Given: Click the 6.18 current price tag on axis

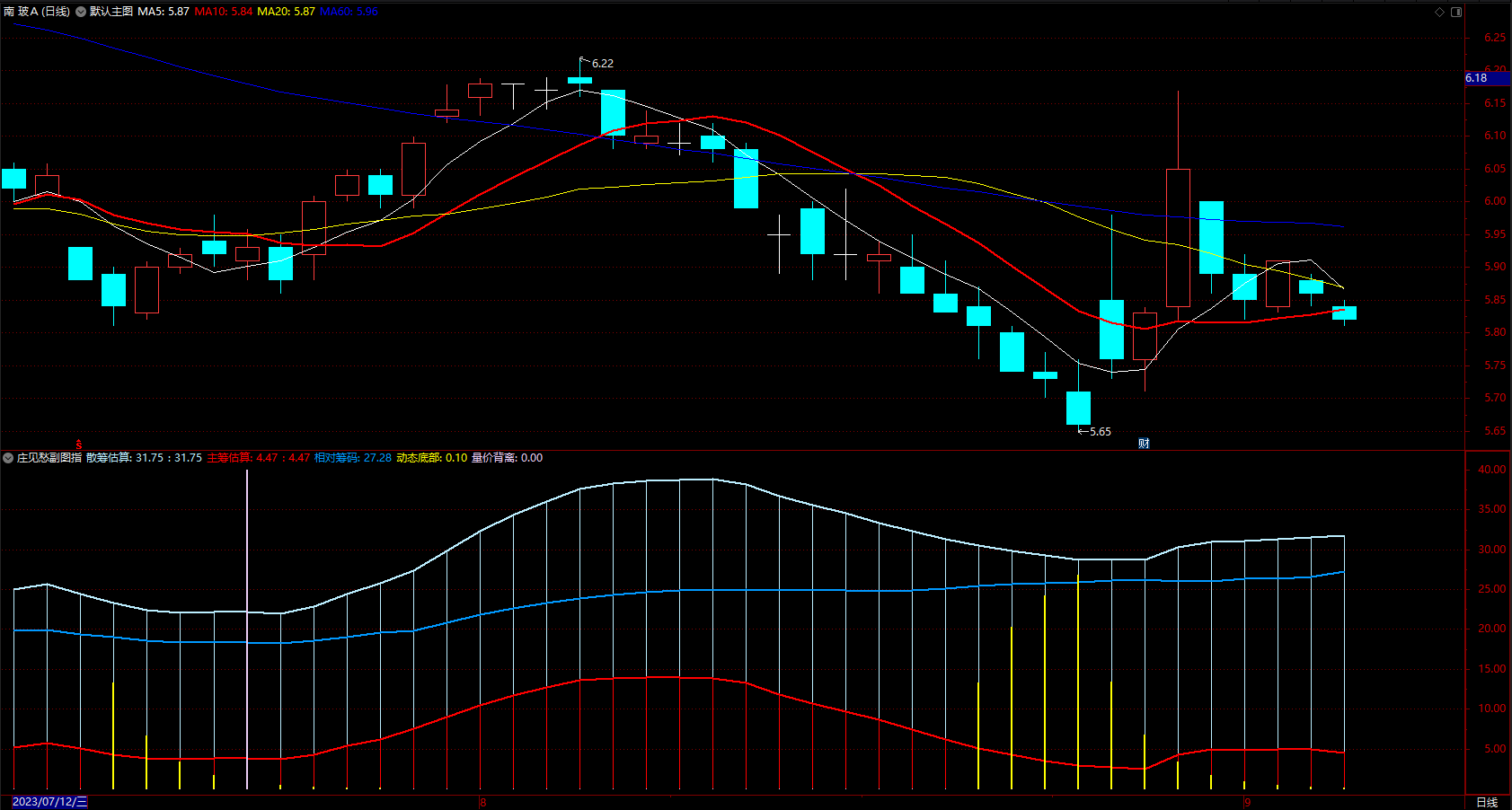Looking at the screenshot, I should click(x=1486, y=78).
